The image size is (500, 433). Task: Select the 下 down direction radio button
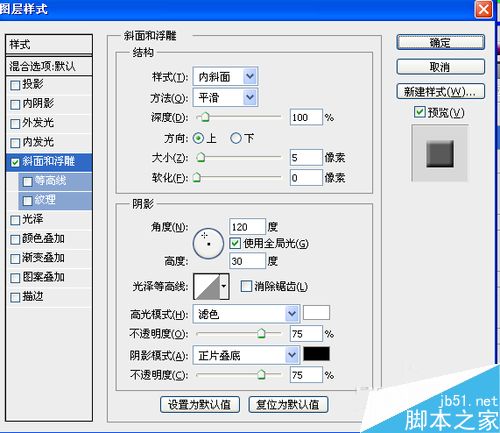tap(236, 138)
